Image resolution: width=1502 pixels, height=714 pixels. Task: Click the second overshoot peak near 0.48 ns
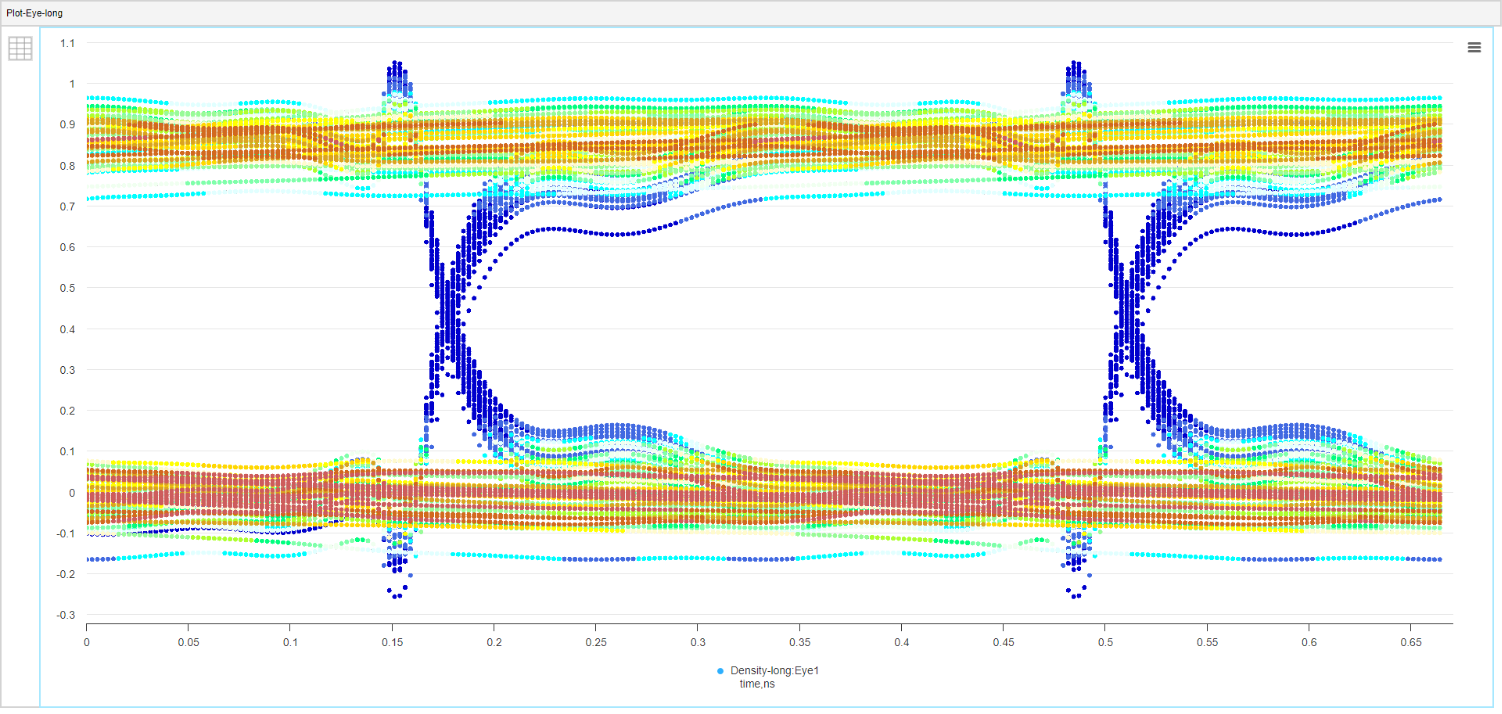point(1075,66)
